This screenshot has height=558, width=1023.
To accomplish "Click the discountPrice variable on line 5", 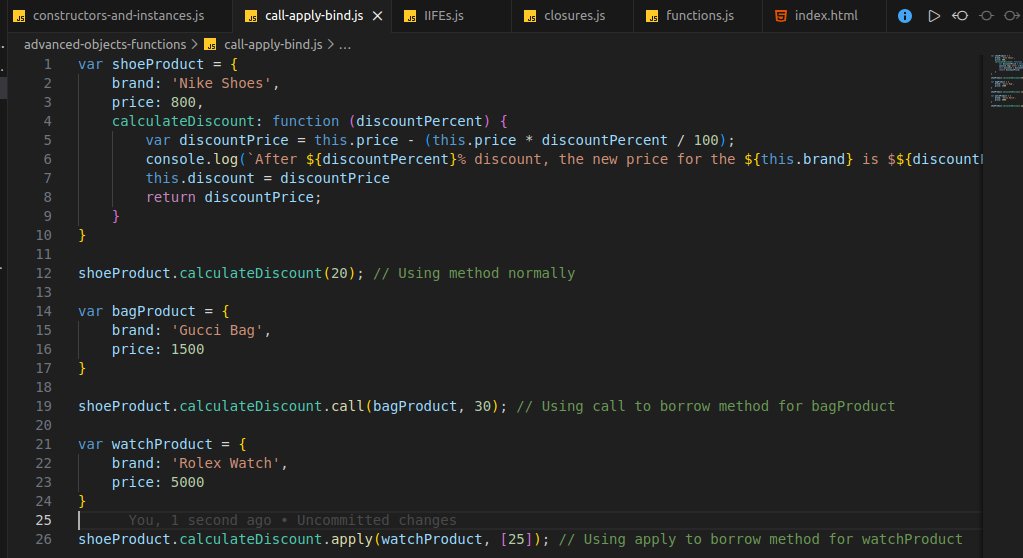I will 234,140.
